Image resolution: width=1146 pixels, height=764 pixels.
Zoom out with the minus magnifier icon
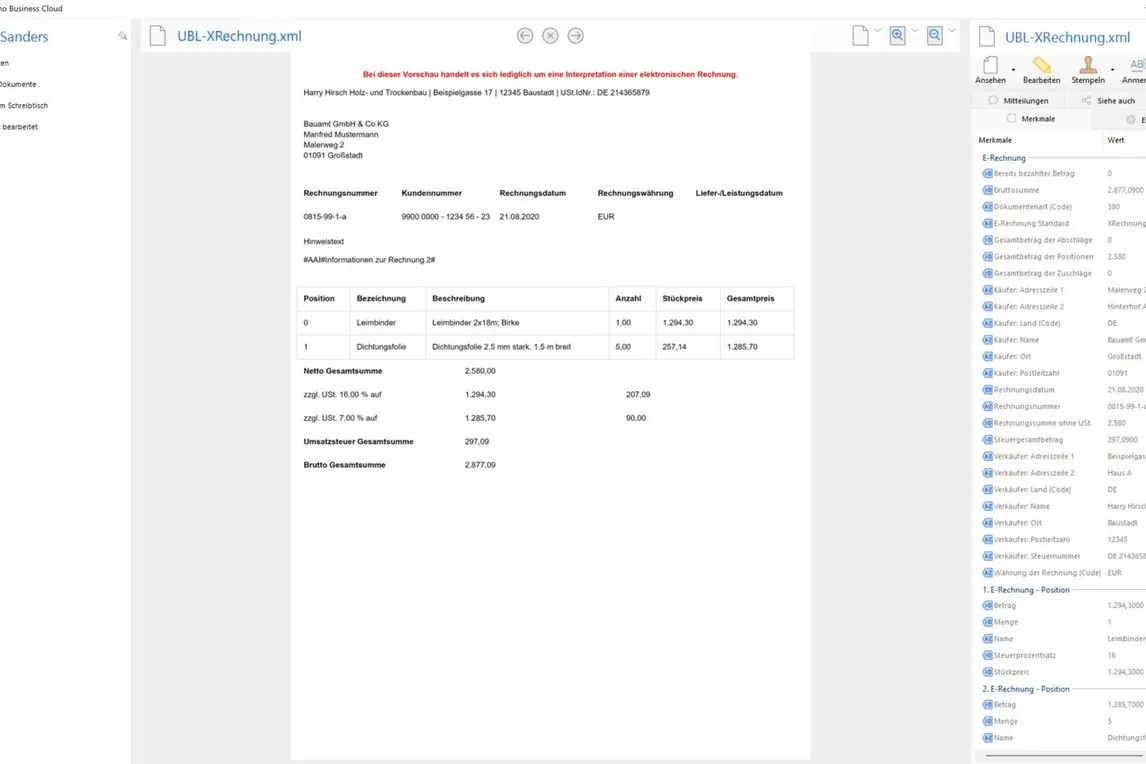tap(935, 35)
